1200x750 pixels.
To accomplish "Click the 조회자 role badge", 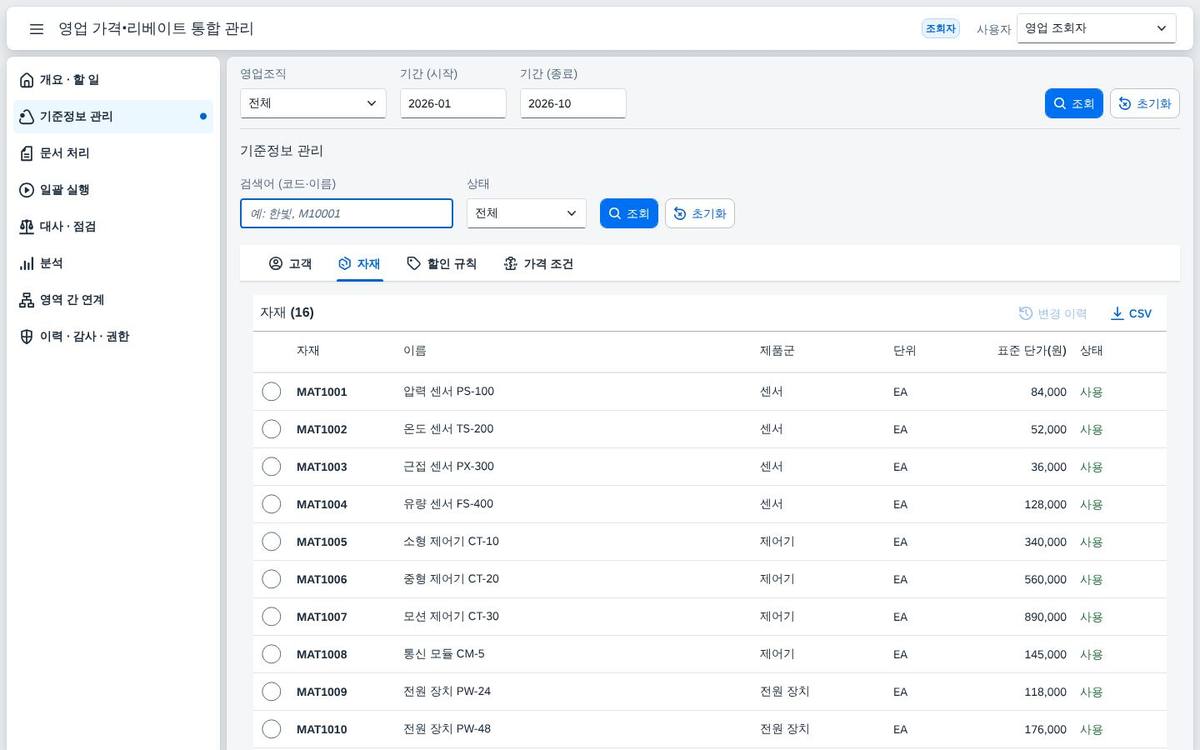I will tap(940, 29).
